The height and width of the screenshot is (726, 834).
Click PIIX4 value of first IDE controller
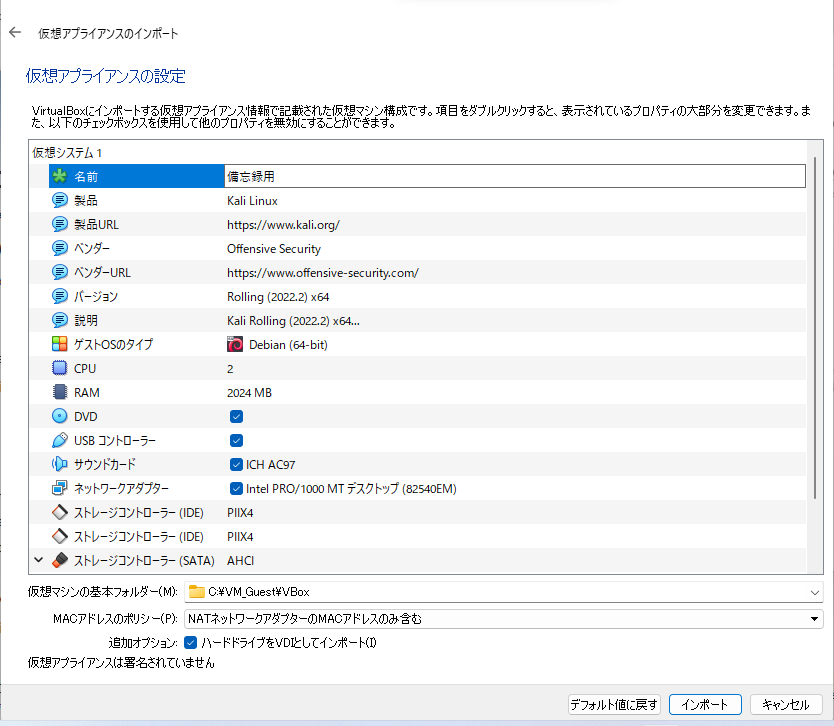coord(240,513)
